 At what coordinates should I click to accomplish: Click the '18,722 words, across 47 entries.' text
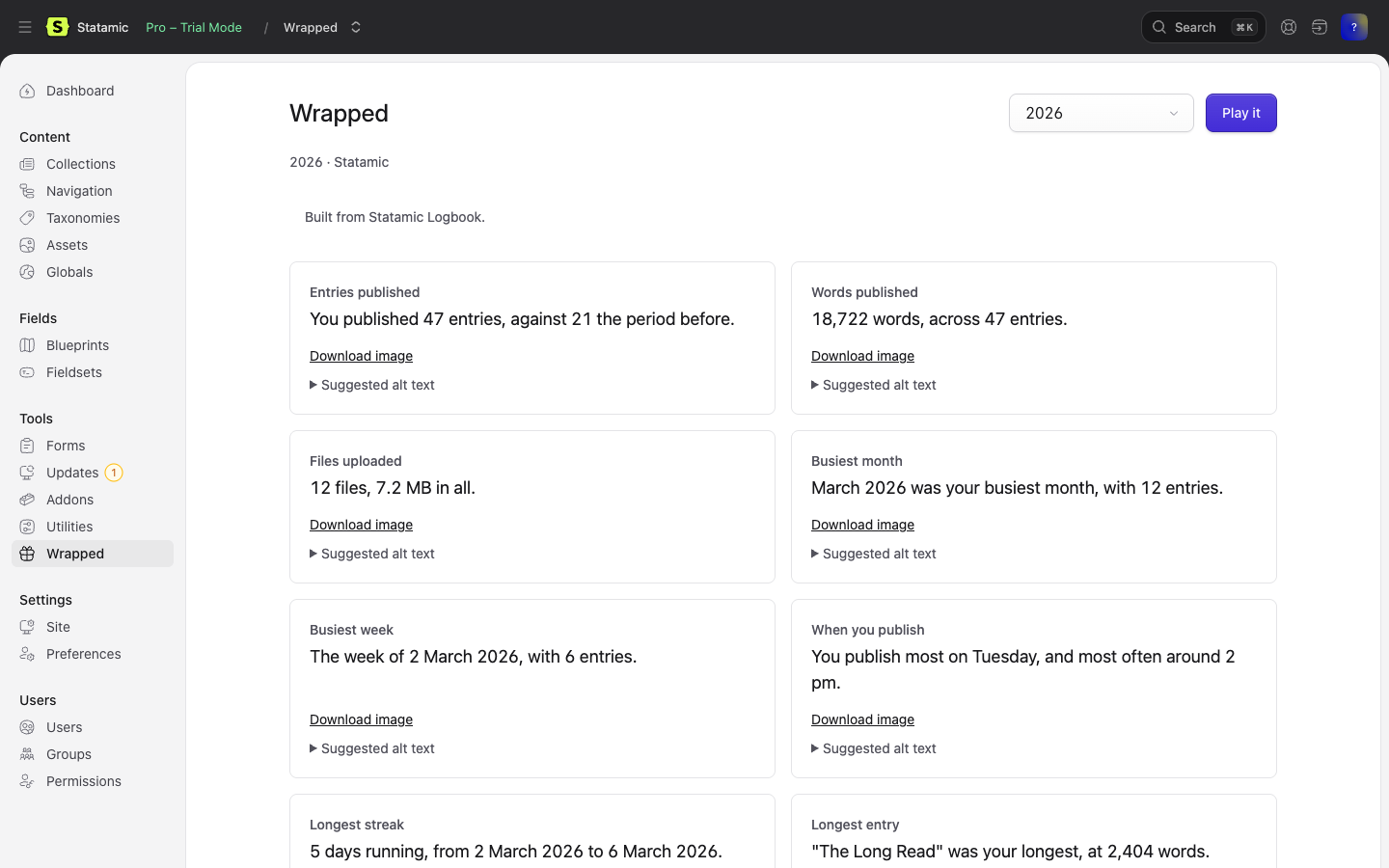pyautogui.click(x=940, y=319)
